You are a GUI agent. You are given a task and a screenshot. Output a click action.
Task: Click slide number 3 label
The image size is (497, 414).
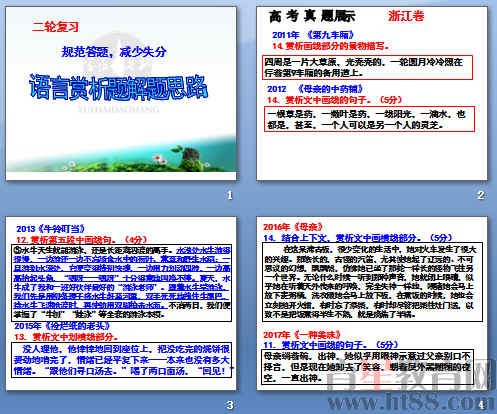[230, 405]
